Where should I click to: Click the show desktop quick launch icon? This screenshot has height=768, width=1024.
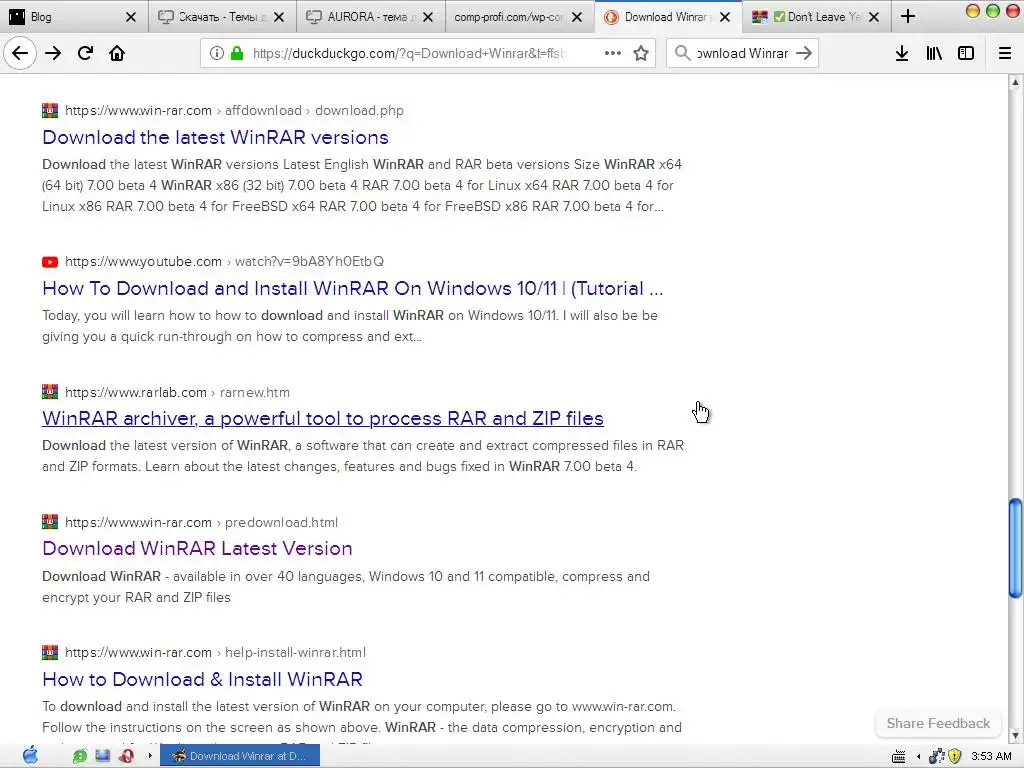tap(103, 756)
